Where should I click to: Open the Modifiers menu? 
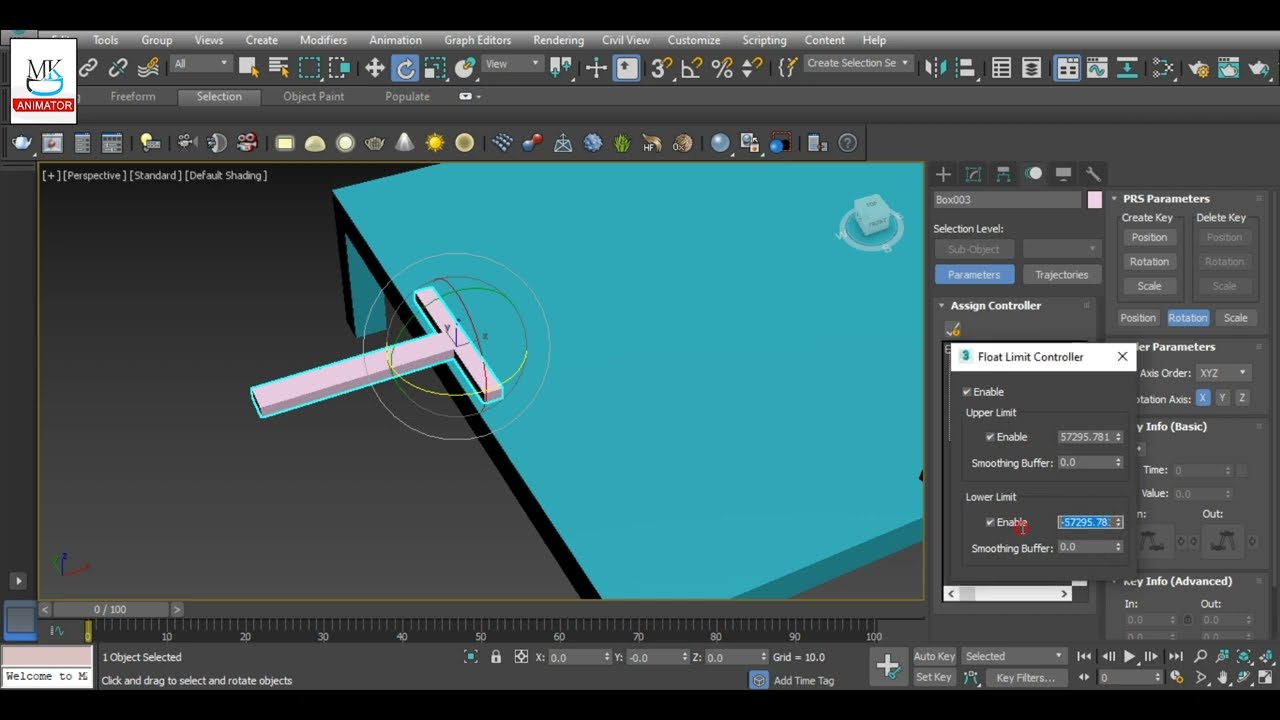pyautogui.click(x=323, y=40)
